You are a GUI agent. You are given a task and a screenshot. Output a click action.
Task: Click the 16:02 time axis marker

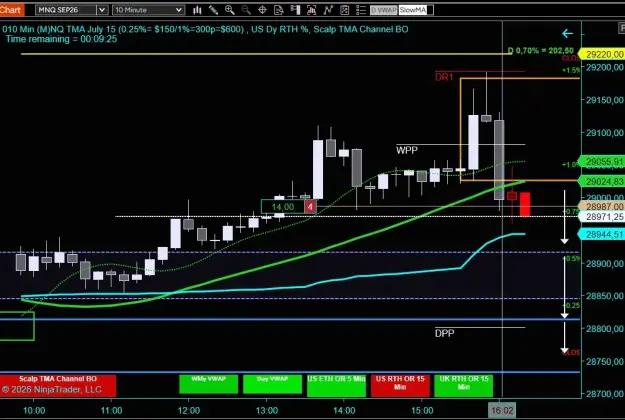pyautogui.click(x=502, y=410)
